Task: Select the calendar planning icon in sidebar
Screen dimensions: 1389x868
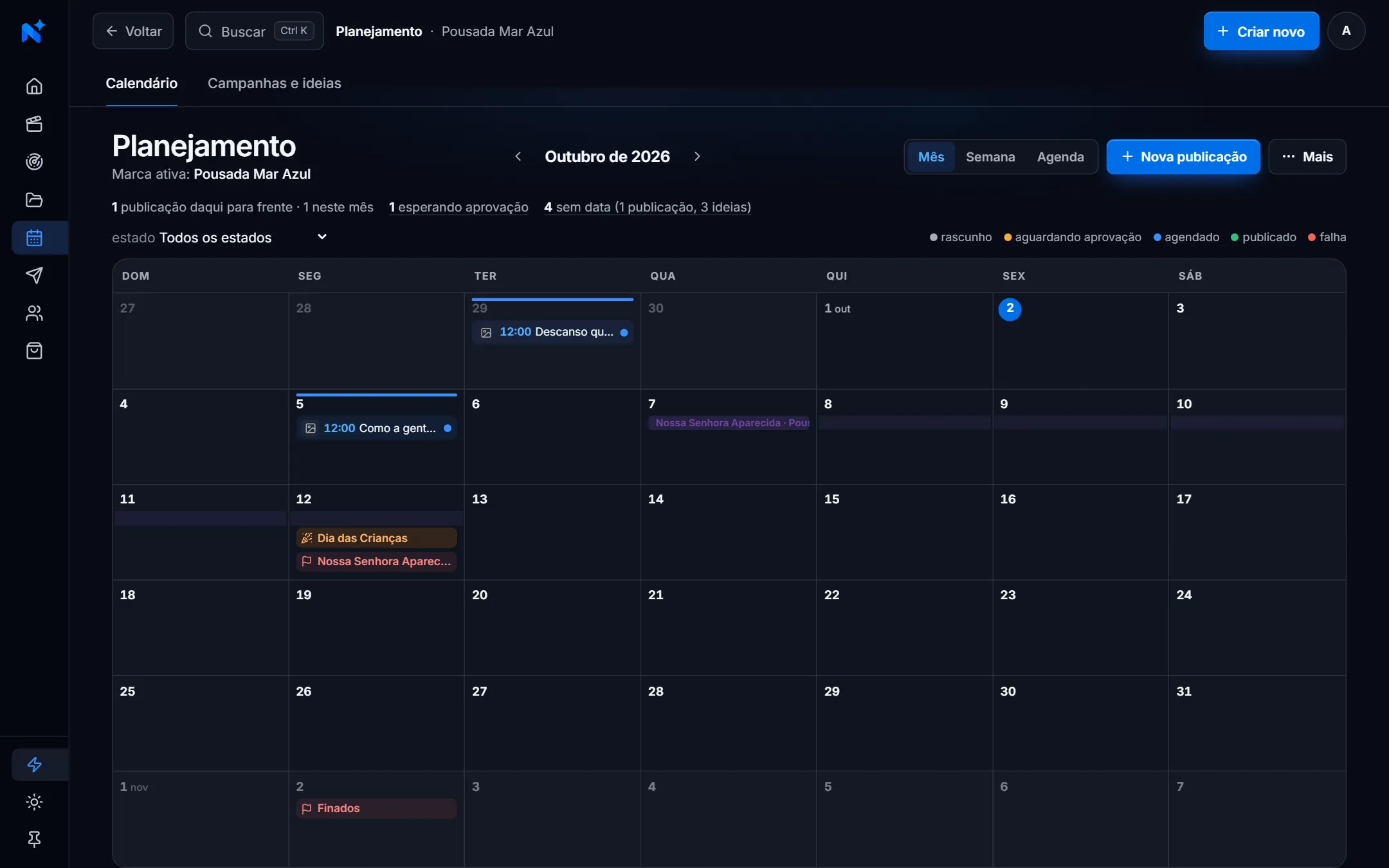Action: [34, 238]
